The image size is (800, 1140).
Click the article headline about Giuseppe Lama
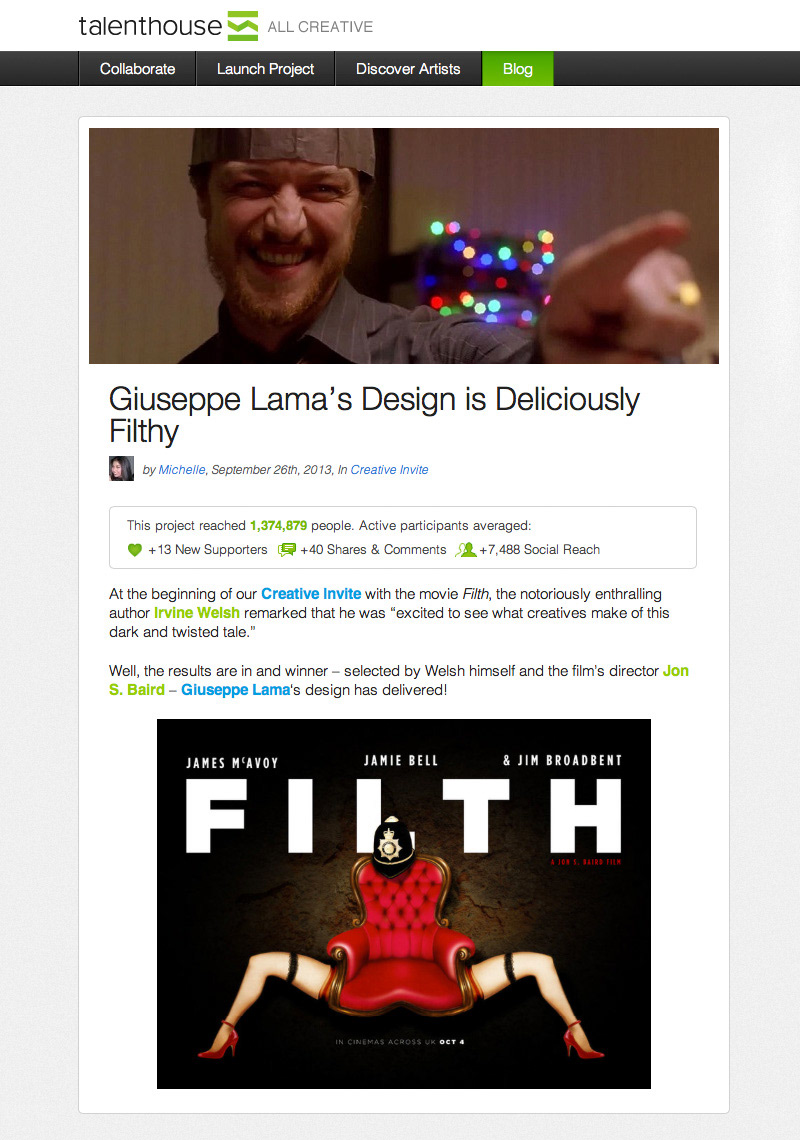tap(374, 414)
